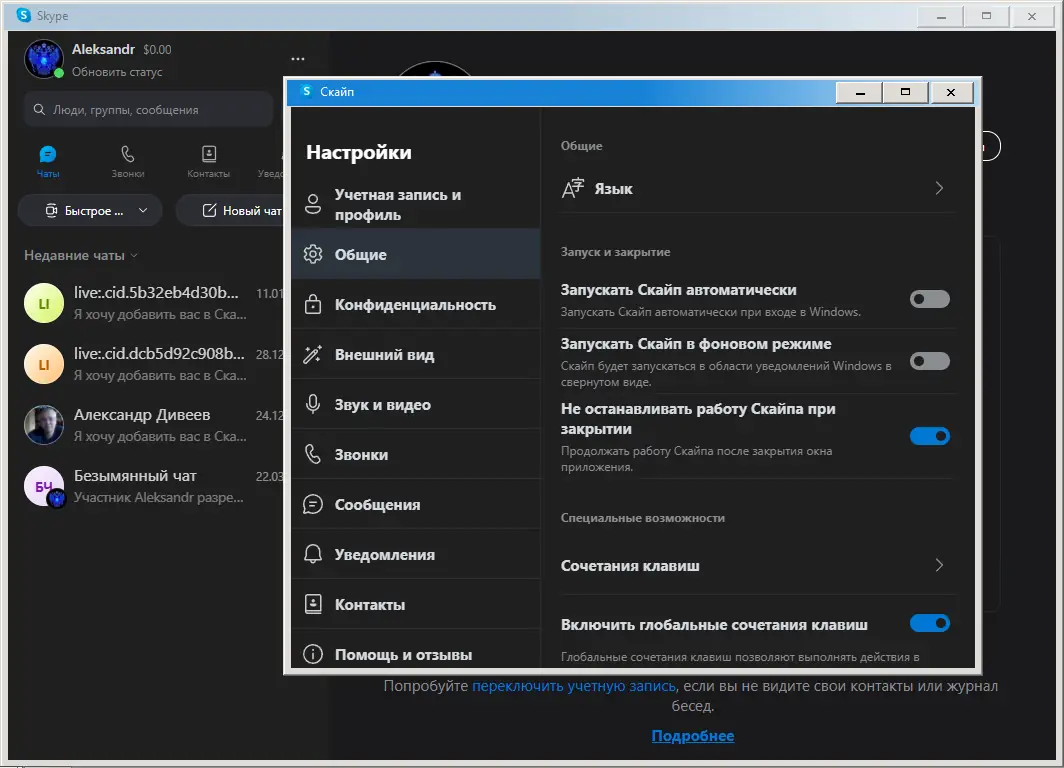Open 'Контакты' section in settings sidebar
The image size is (1064, 768).
[x=416, y=604]
